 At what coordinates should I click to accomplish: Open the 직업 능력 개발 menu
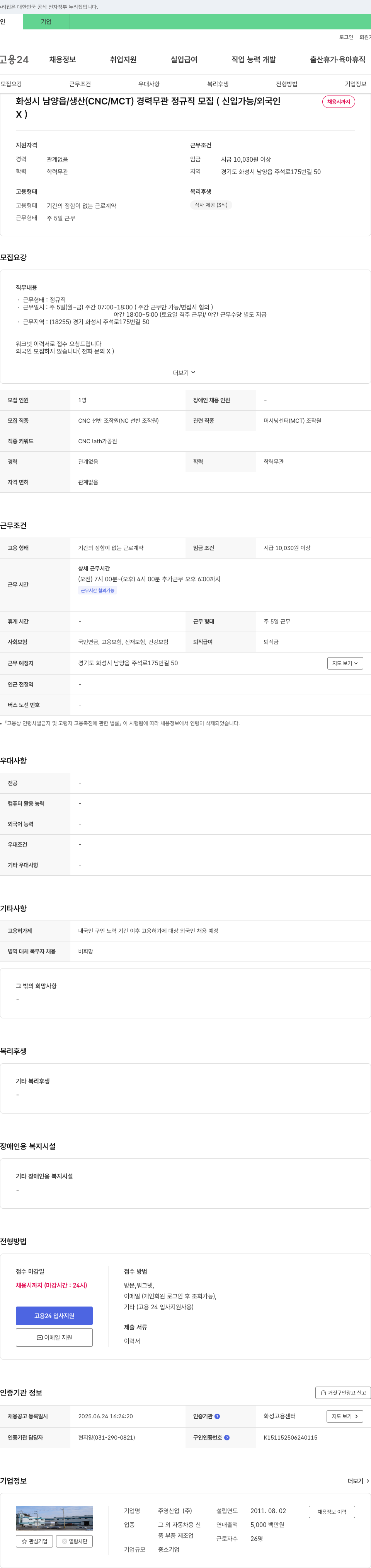[254, 60]
